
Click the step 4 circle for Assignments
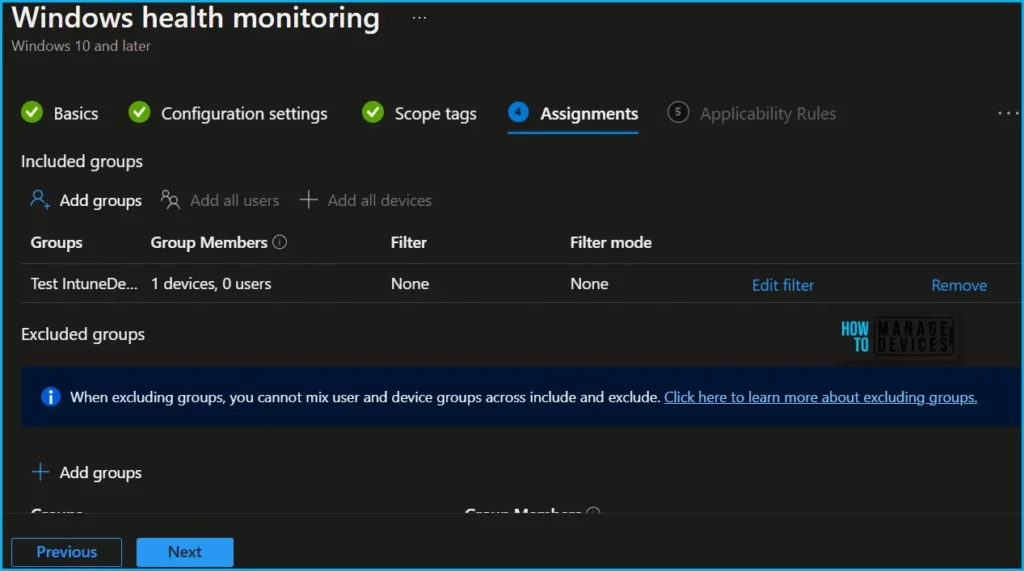tap(519, 112)
